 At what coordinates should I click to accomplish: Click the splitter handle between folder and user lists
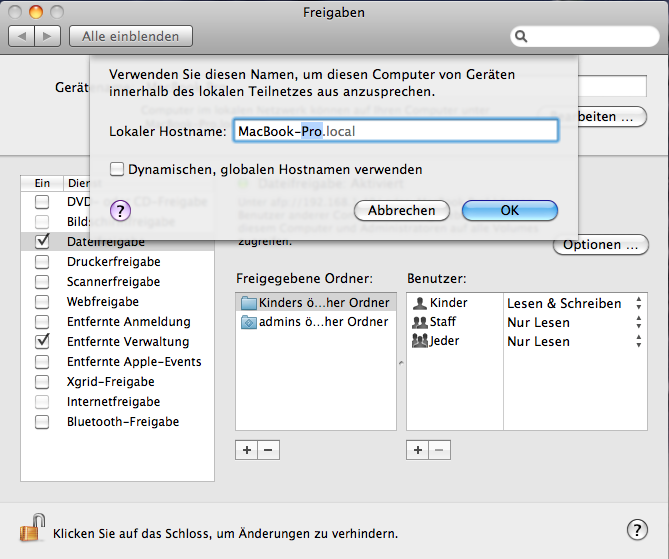[401, 363]
